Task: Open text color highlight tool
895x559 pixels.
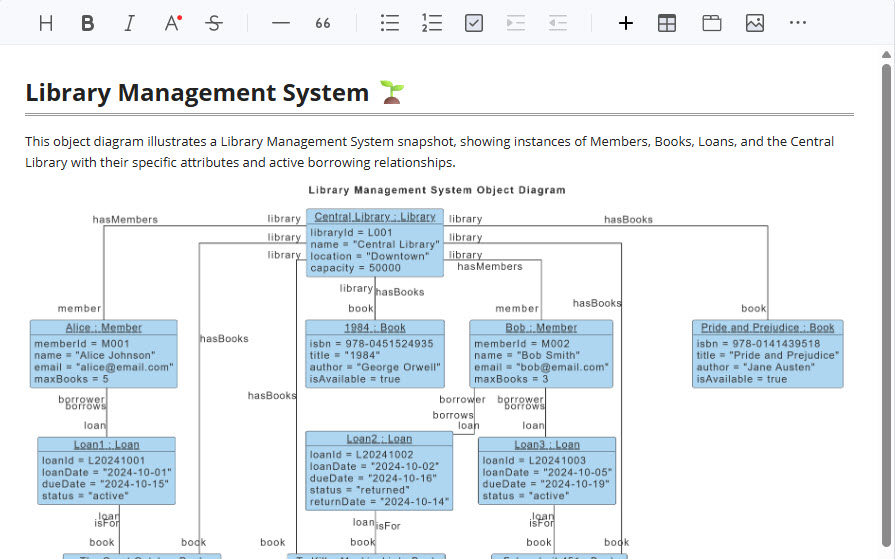Action: point(172,23)
